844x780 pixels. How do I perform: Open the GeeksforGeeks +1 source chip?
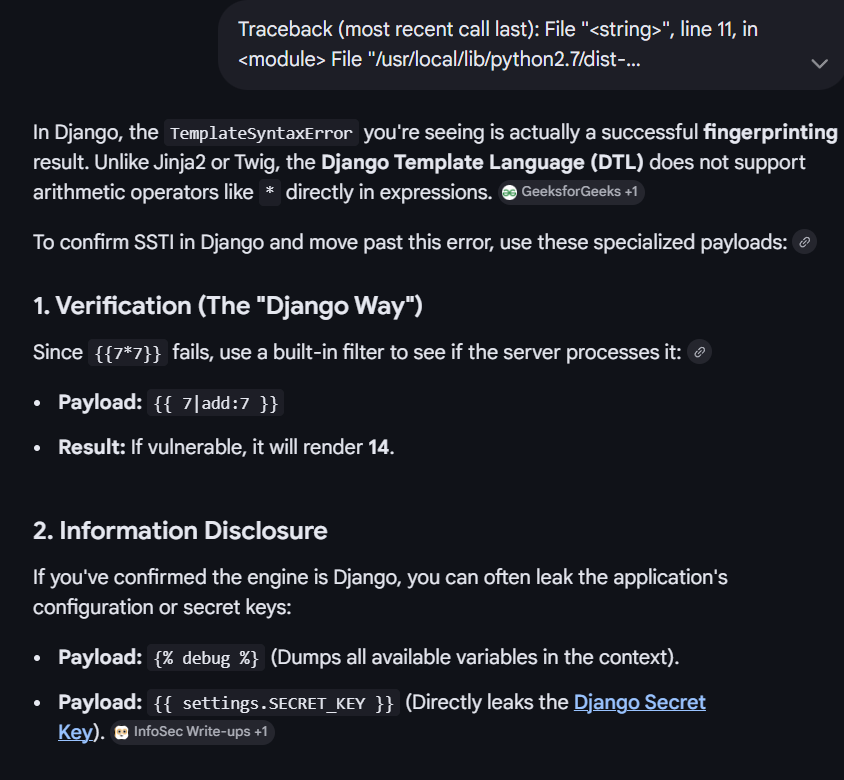(x=571, y=193)
